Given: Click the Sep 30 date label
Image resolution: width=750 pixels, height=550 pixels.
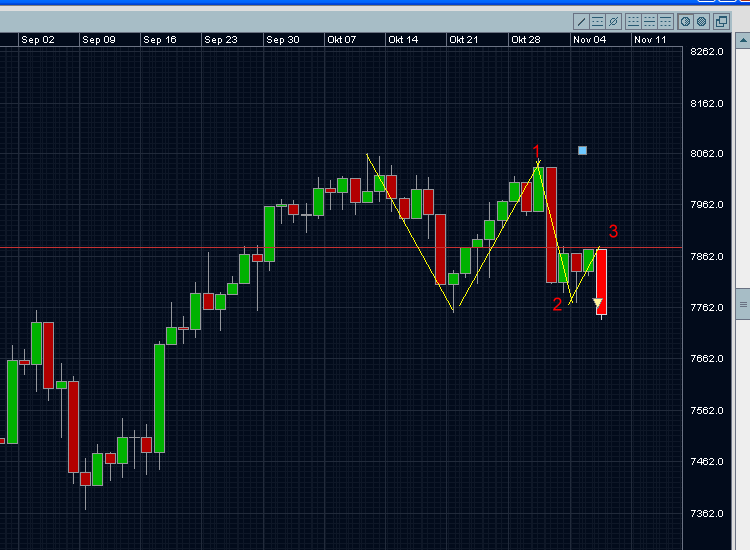Looking at the screenshot, I should tap(283, 40).
